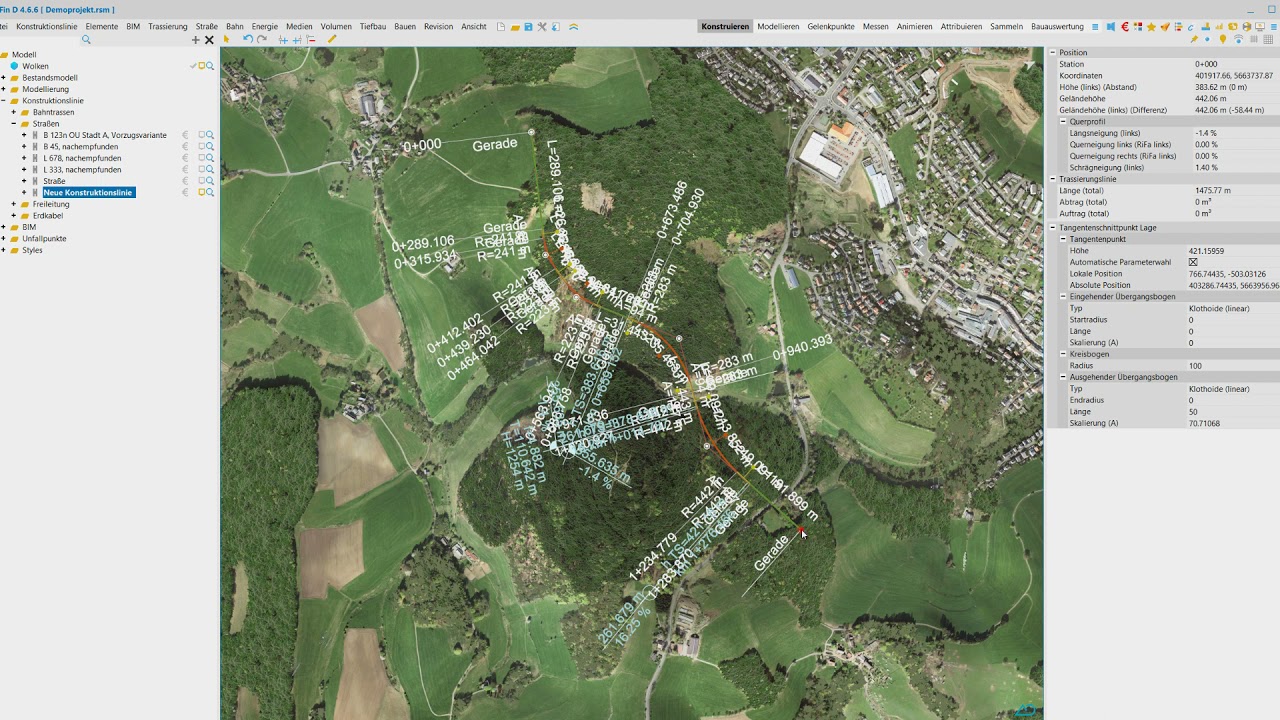Viewport: 1280px width, 720px height.
Task: Toggle Automatische Parameterwahl checkbox
Action: coord(1193,262)
